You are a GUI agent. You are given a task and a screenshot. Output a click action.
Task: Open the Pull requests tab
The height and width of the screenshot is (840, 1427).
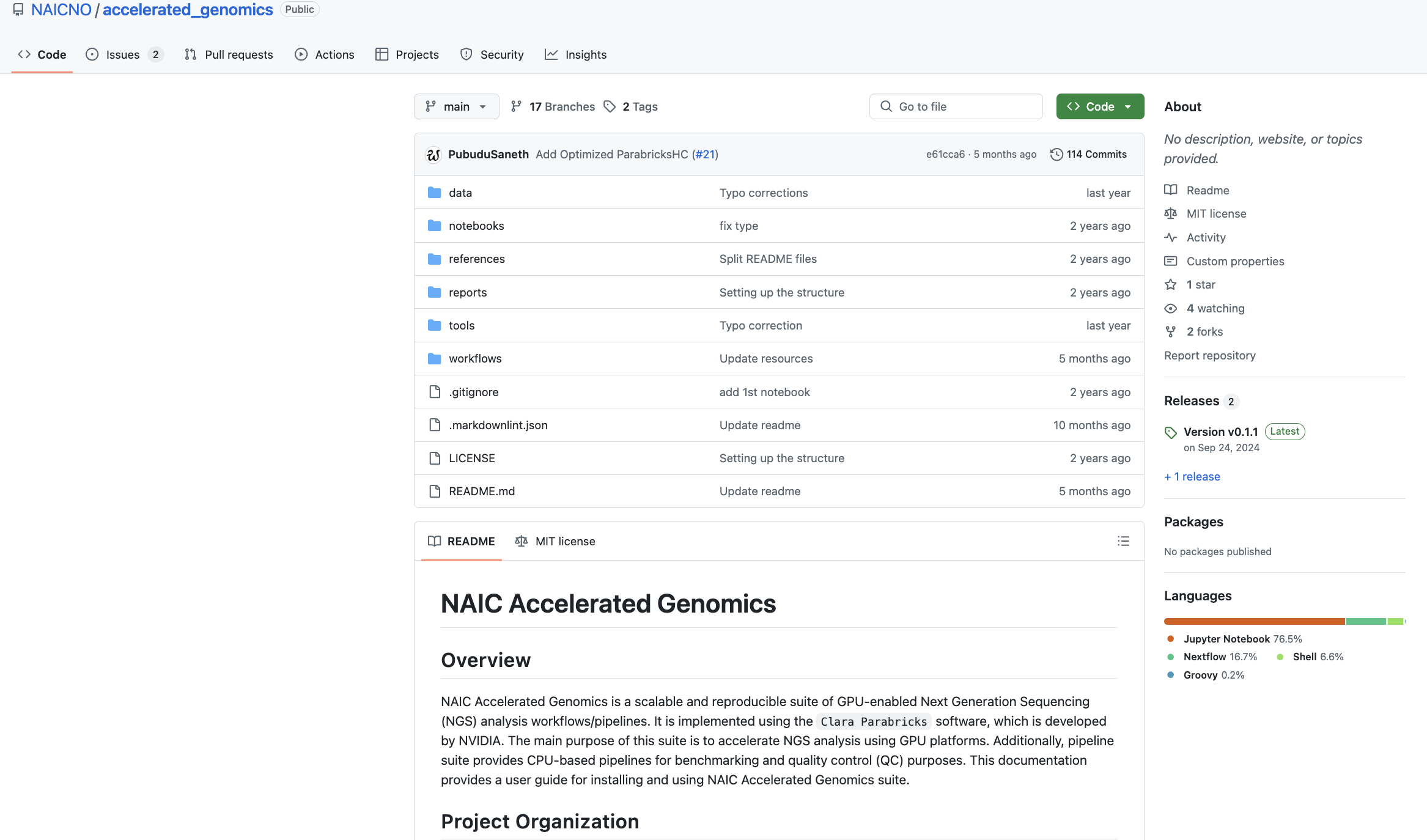pyautogui.click(x=229, y=54)
